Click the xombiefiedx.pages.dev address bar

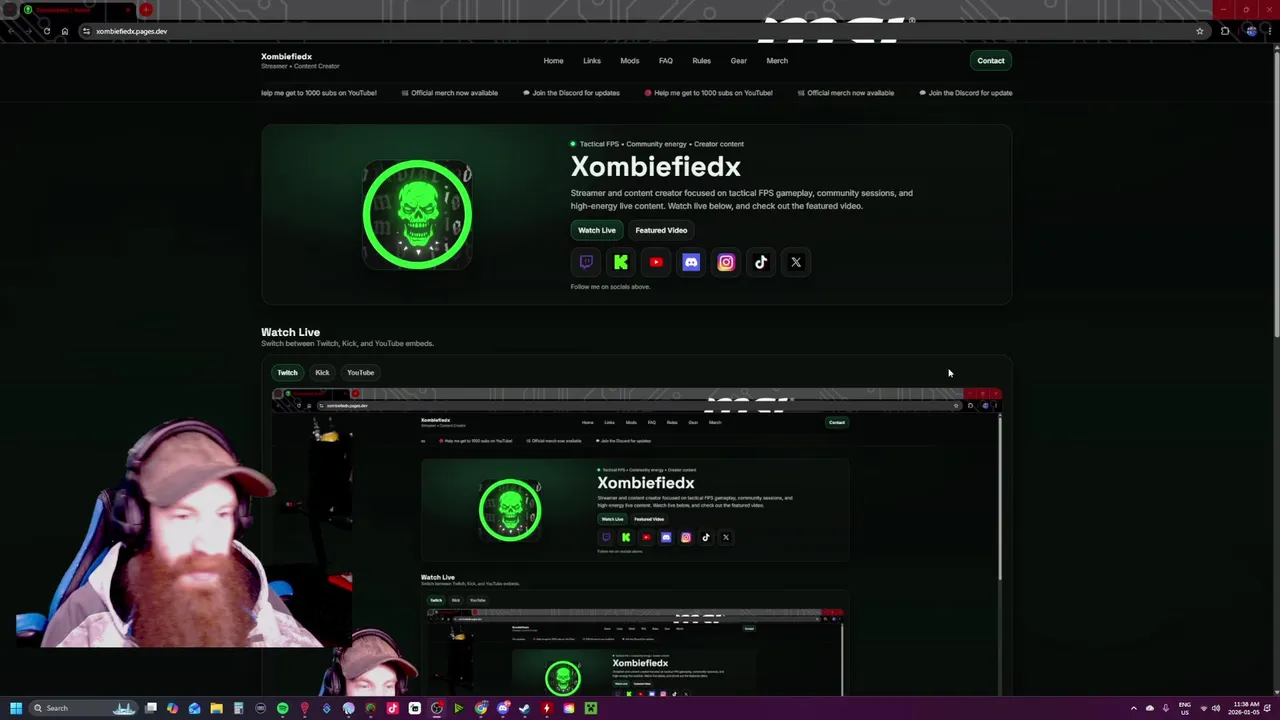[640, 31]
